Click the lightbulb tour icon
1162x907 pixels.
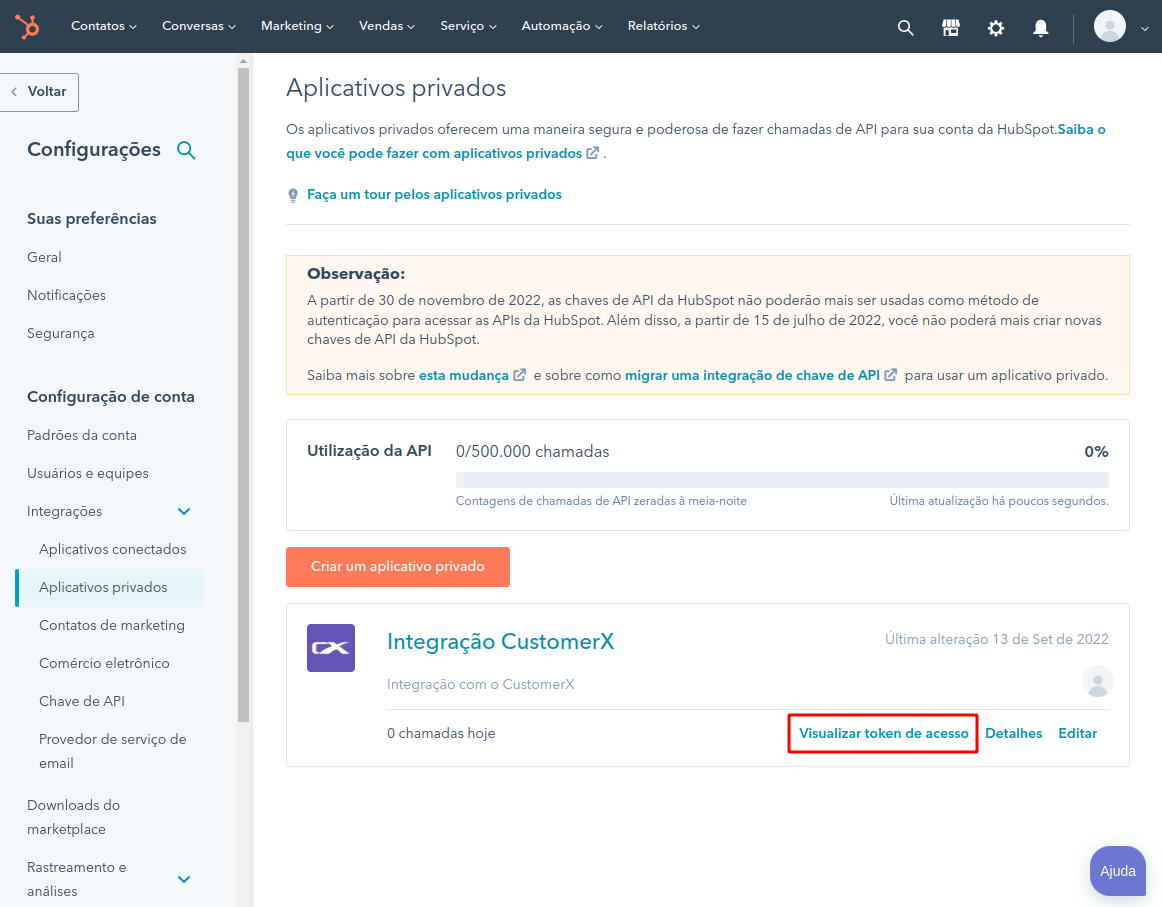293,195
